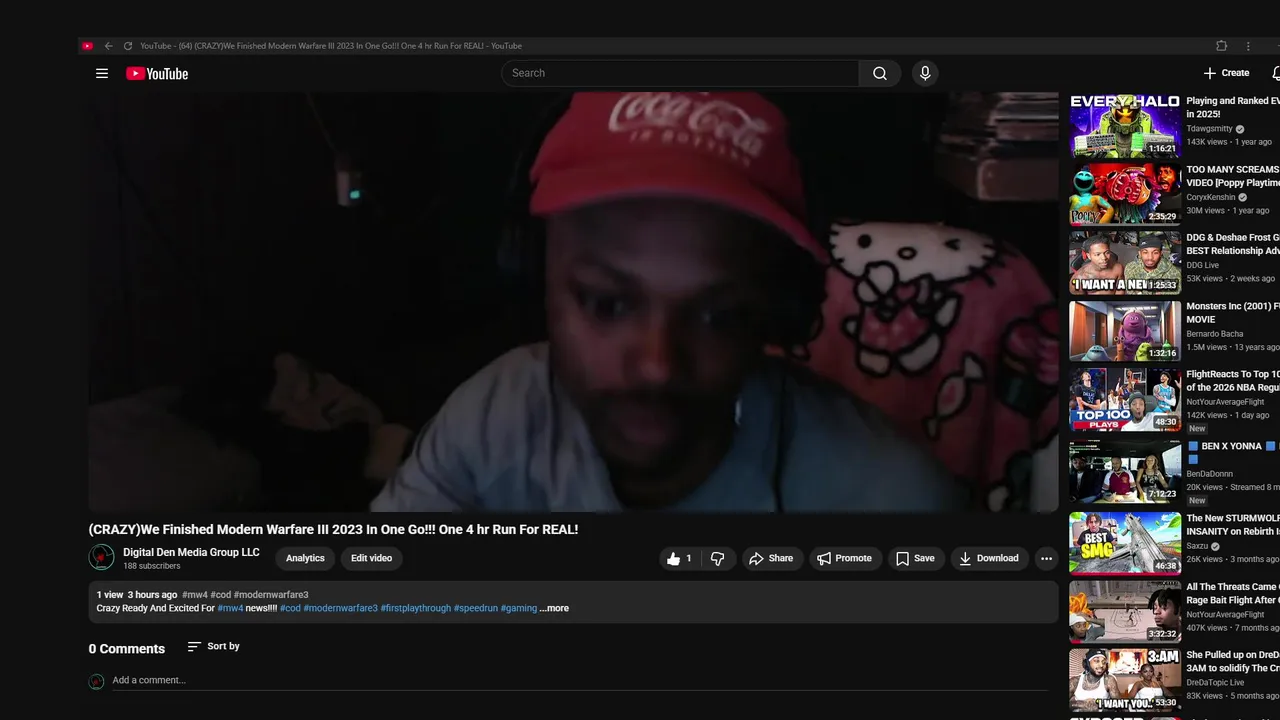1280x720 pixels.
Task: Open browser extensions puzzle icon
Action: (1221, 46)
